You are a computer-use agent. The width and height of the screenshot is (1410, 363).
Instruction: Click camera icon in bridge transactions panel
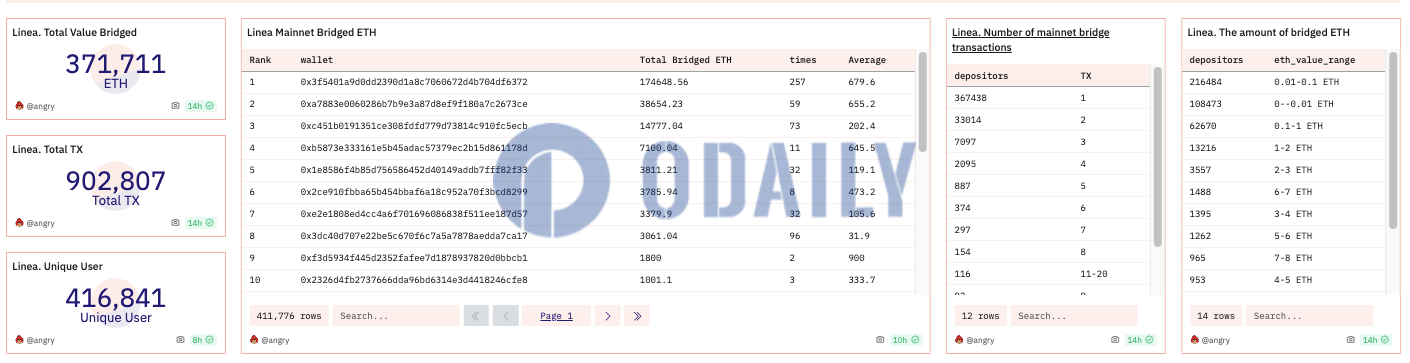tap(1114, 340)
